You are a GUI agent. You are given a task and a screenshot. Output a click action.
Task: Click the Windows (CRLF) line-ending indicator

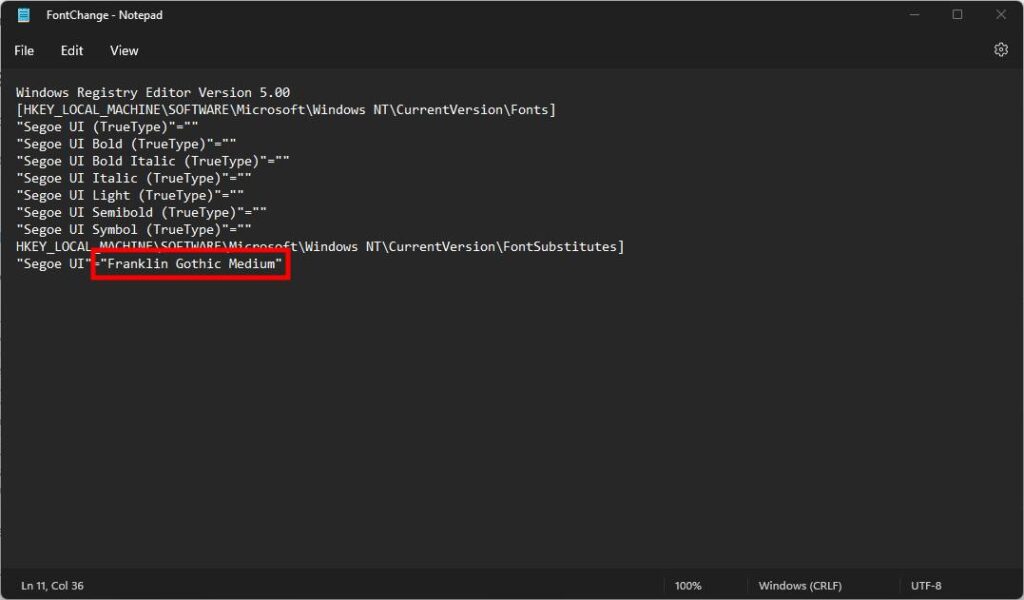802,585
